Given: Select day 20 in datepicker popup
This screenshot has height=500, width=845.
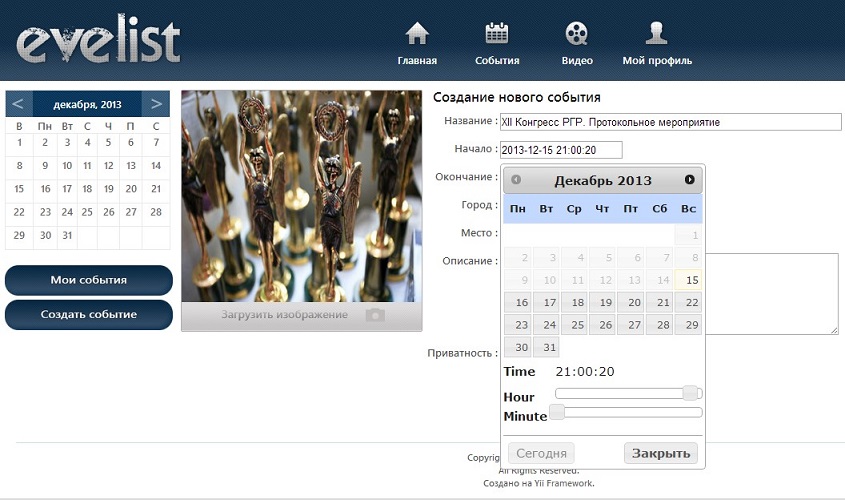Looking at the screenshot, I should (631, 302).
